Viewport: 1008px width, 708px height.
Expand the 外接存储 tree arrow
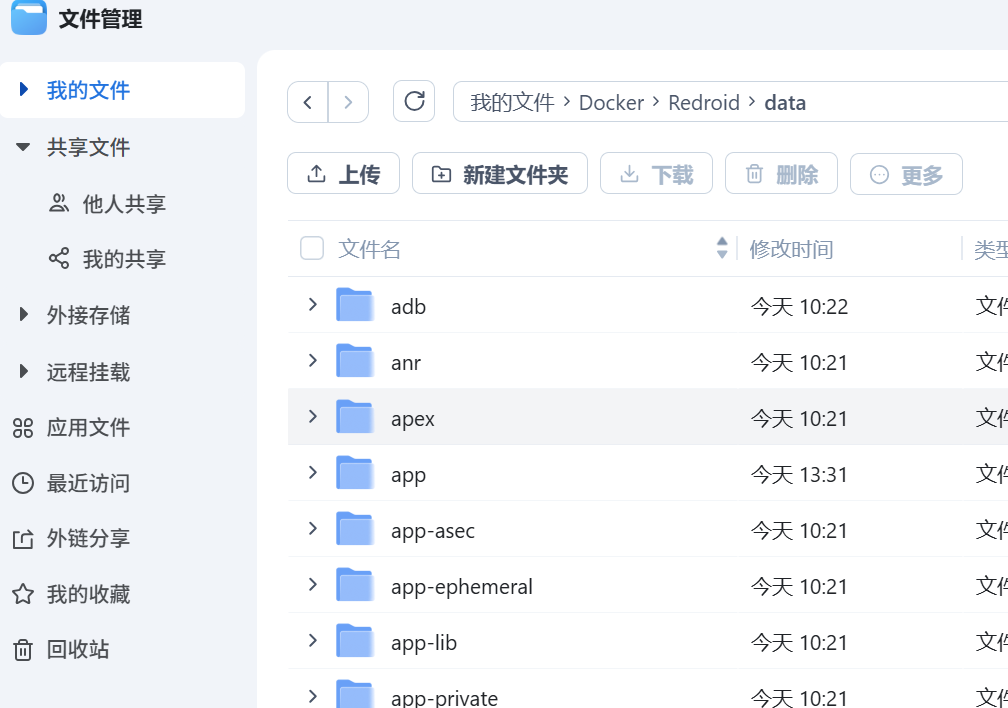pyautogui.click(x=24, y=314)
